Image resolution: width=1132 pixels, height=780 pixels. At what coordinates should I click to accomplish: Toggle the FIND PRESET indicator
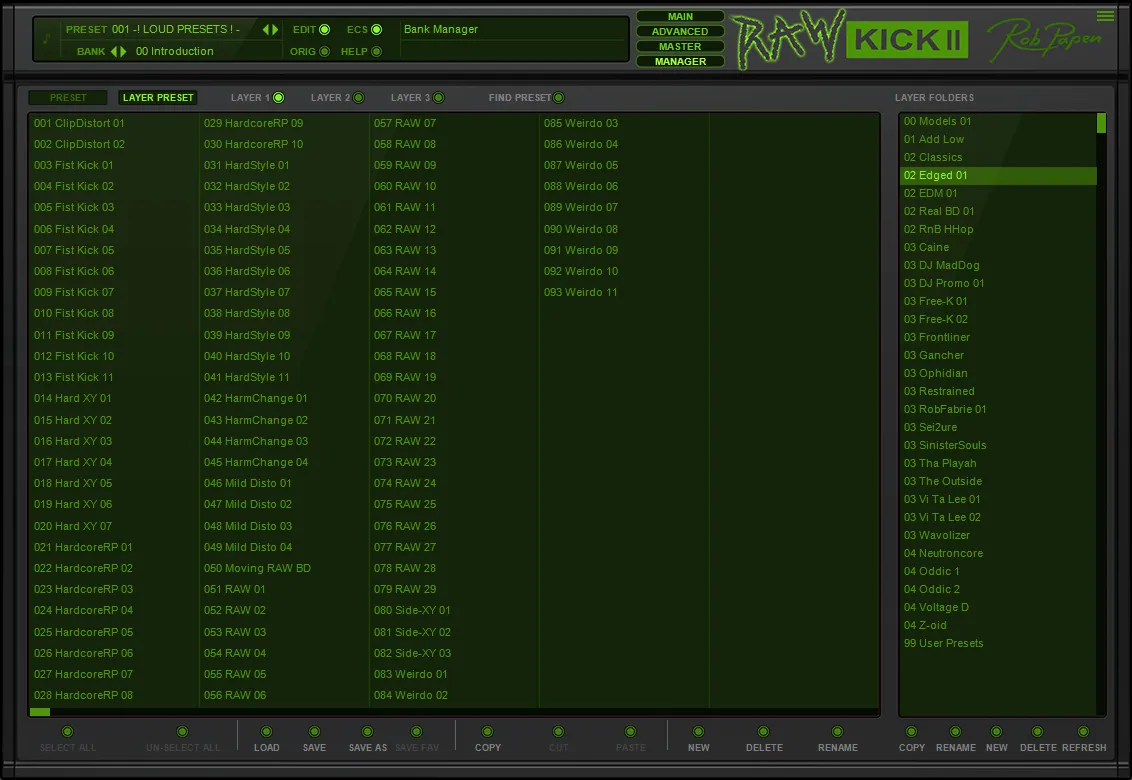click(x=559, y=98)
